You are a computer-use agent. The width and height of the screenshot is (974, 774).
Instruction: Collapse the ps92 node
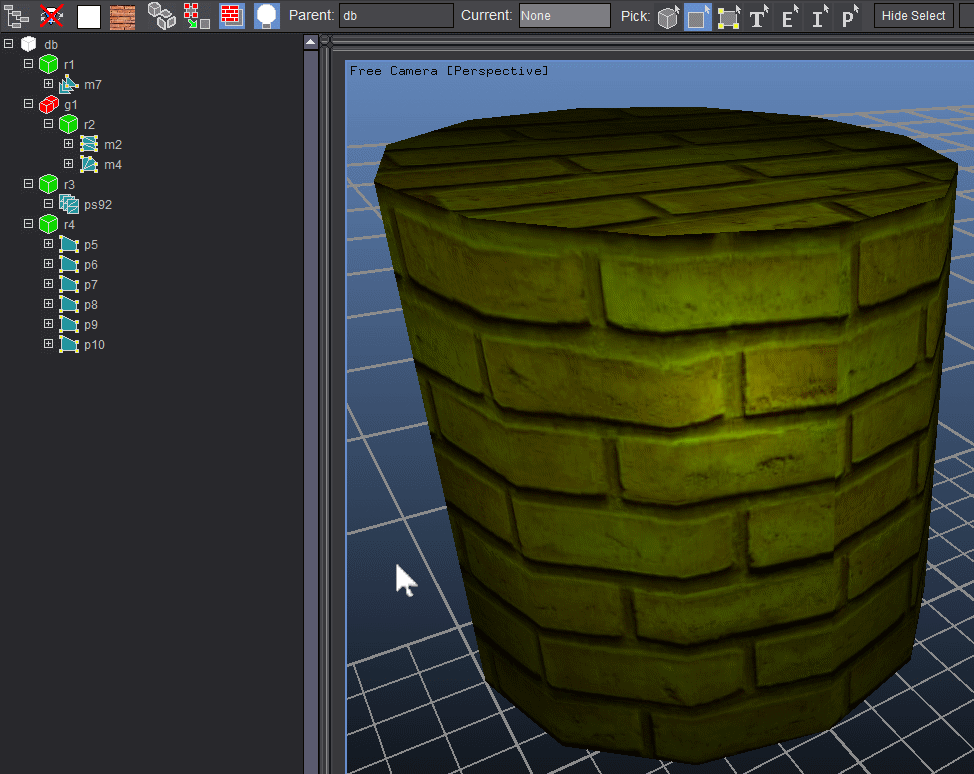click(48, 203)
